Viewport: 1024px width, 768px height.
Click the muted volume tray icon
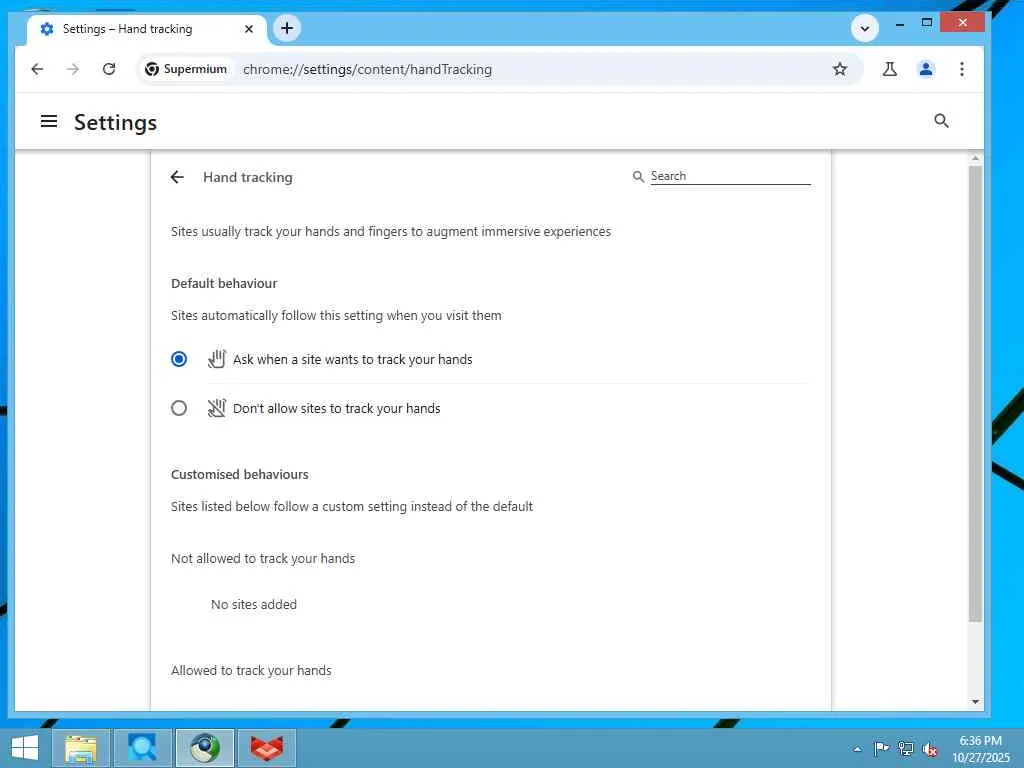click(x=930, y=749)
